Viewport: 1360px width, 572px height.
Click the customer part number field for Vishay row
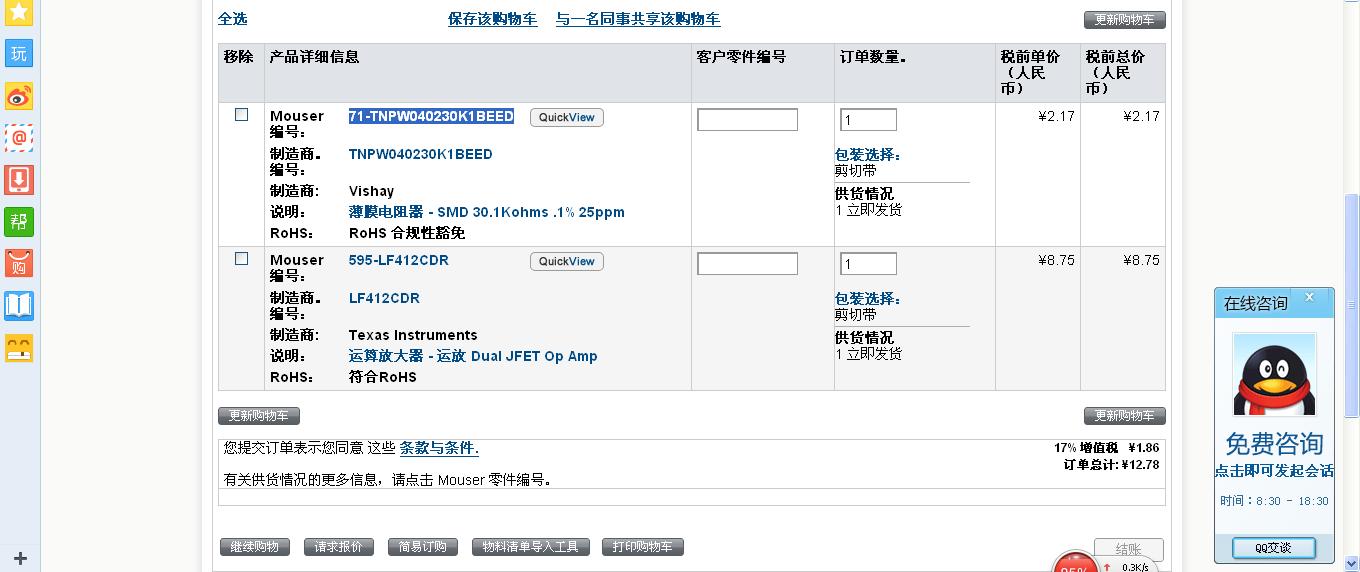(x=747, y=120)
